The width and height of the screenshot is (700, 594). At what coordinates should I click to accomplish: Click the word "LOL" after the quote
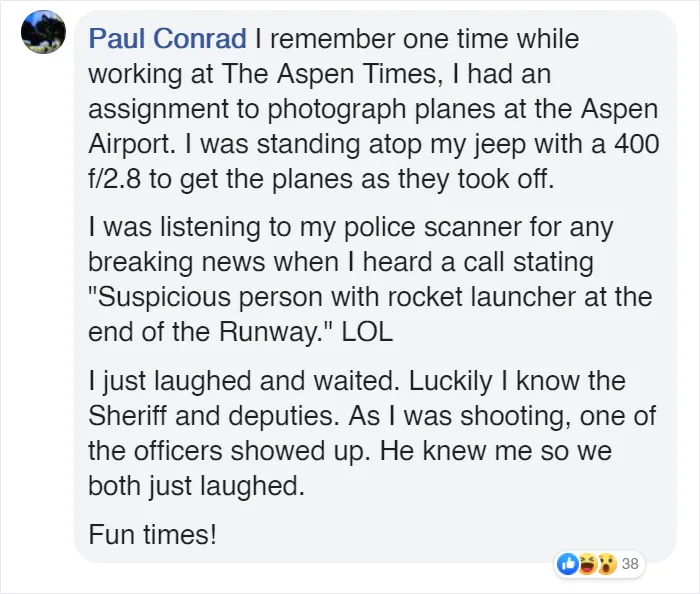367,332
